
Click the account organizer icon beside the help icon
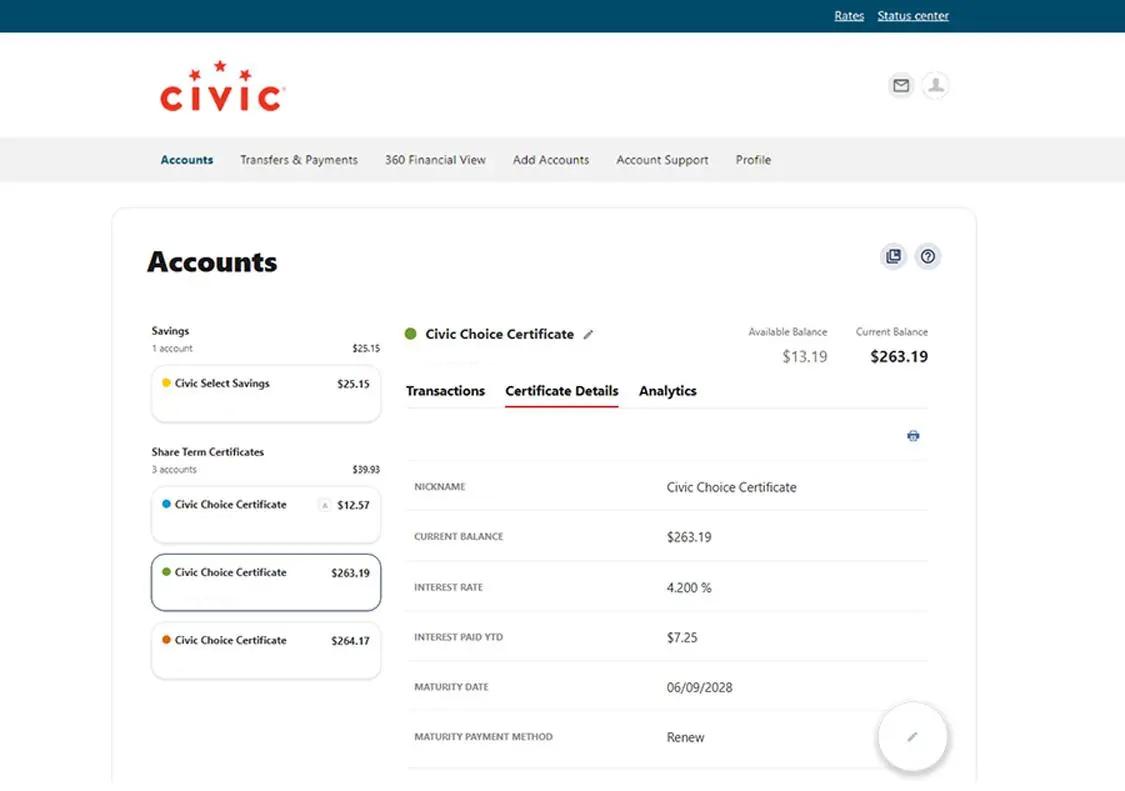point(893,256)
